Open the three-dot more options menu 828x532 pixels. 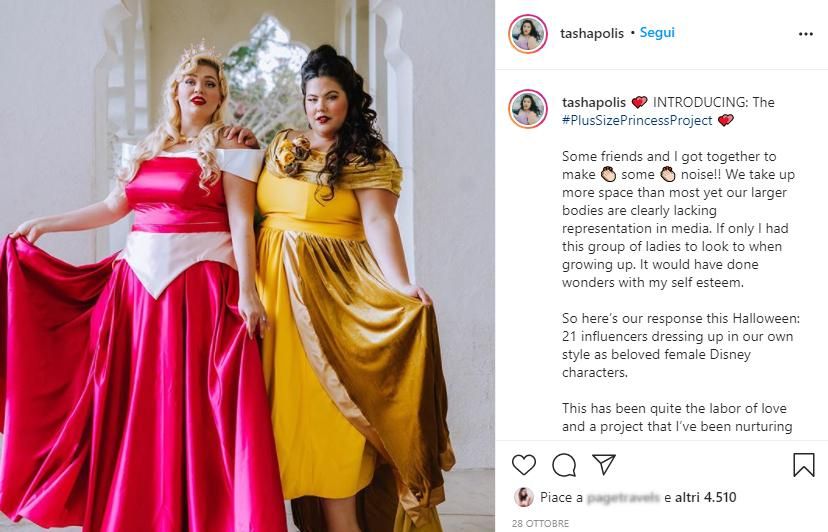tap(806, 34)
